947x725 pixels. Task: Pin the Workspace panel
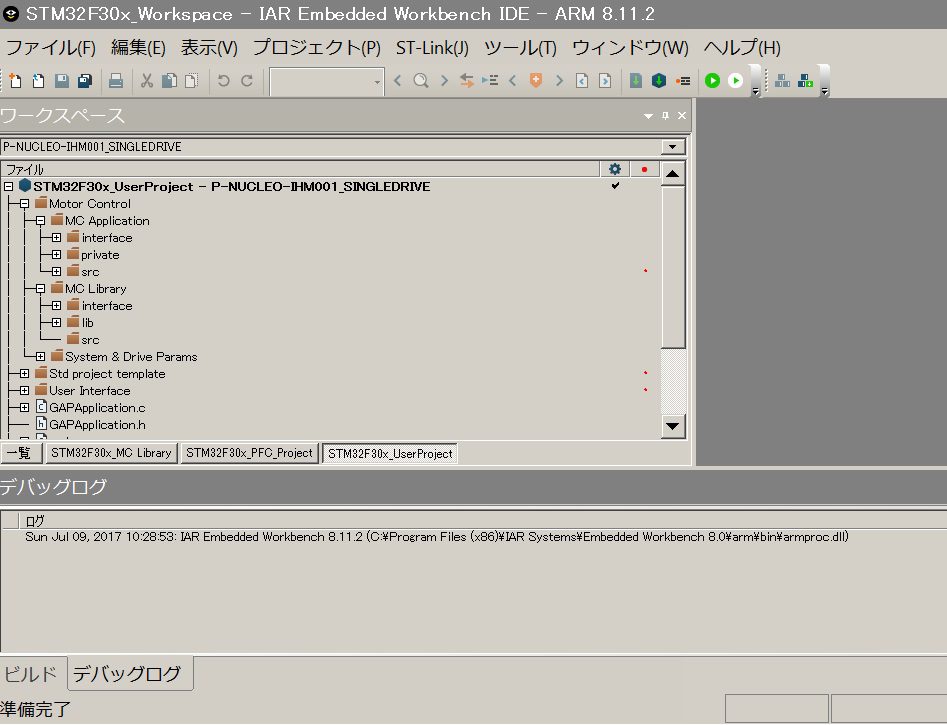point(665,115)
